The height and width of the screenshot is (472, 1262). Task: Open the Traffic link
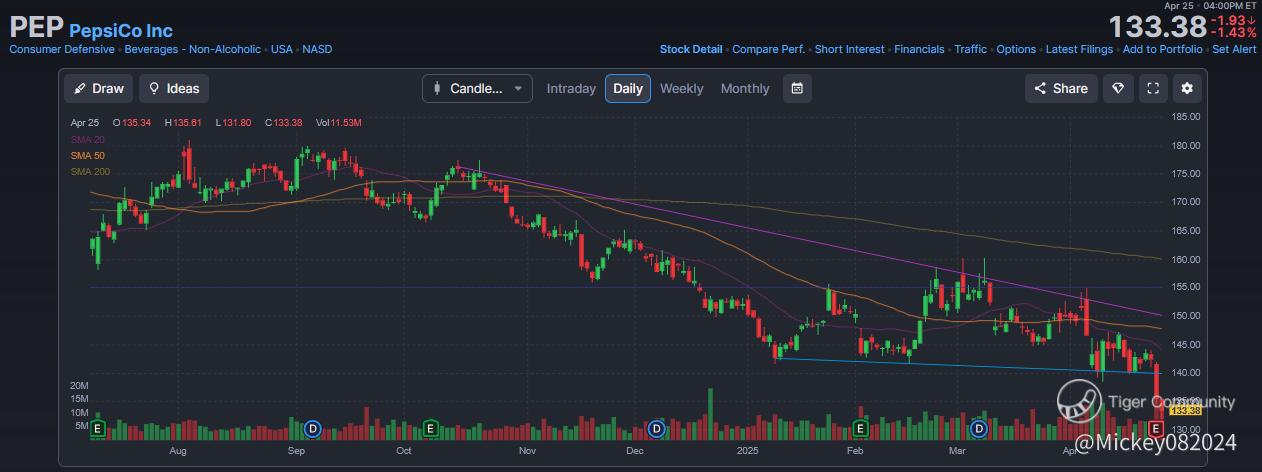970,49
